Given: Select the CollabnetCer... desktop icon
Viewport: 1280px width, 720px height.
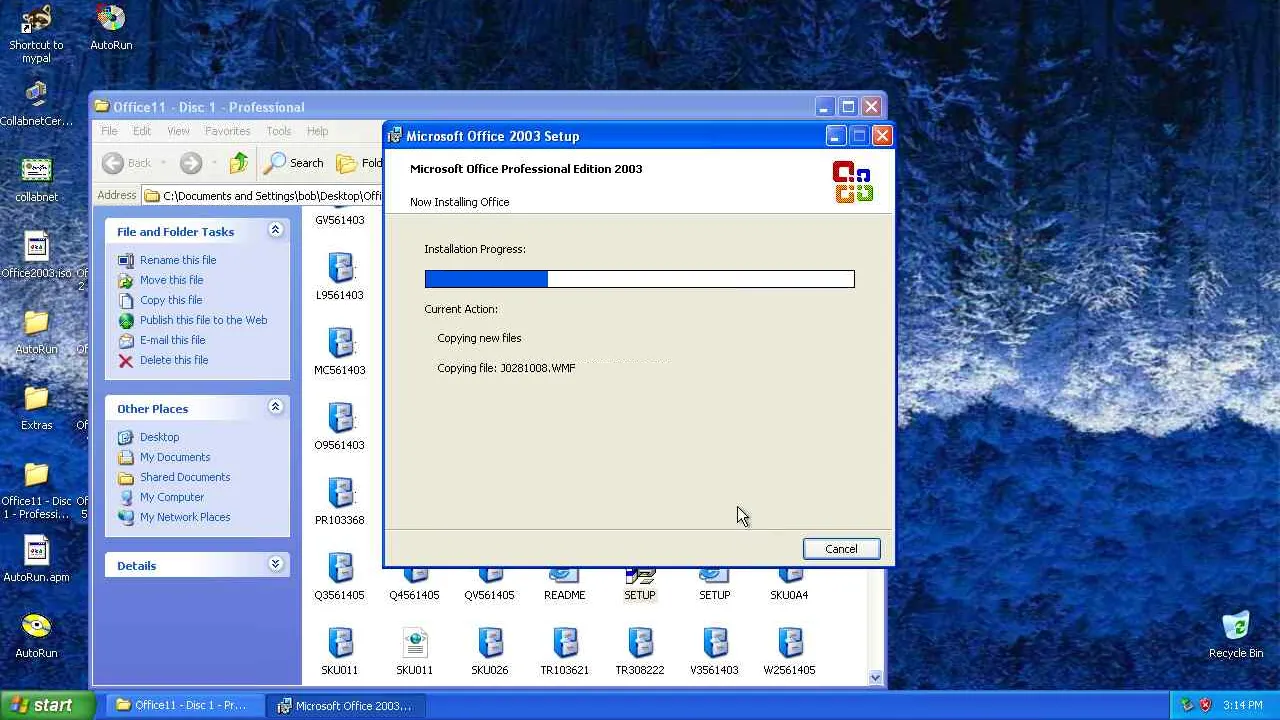Looking at the screenshot, I should point(36,104).
